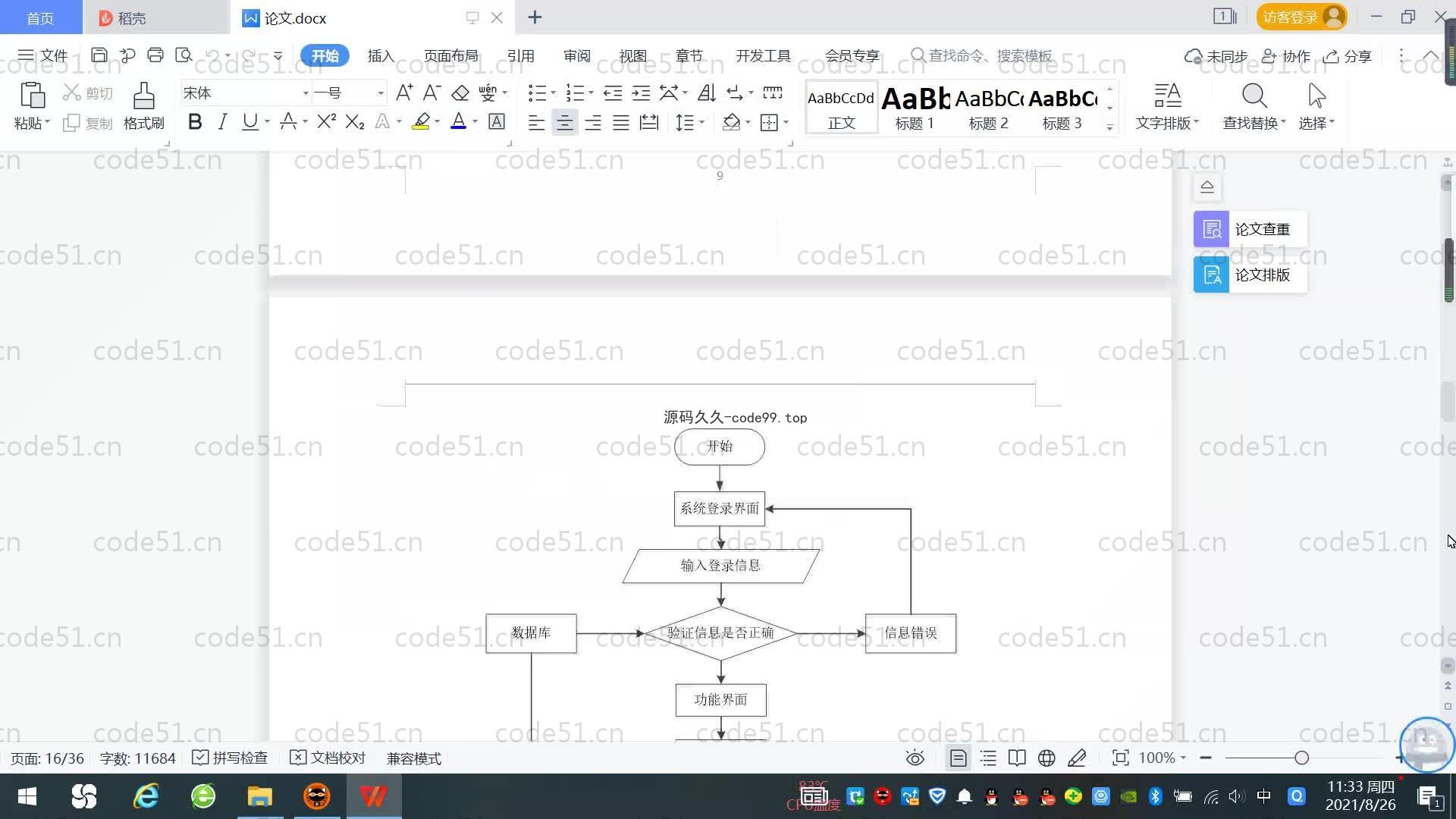1456x819 pixels.
Task: Click the Text Layout icon
Action: (x=1168, y=97)
